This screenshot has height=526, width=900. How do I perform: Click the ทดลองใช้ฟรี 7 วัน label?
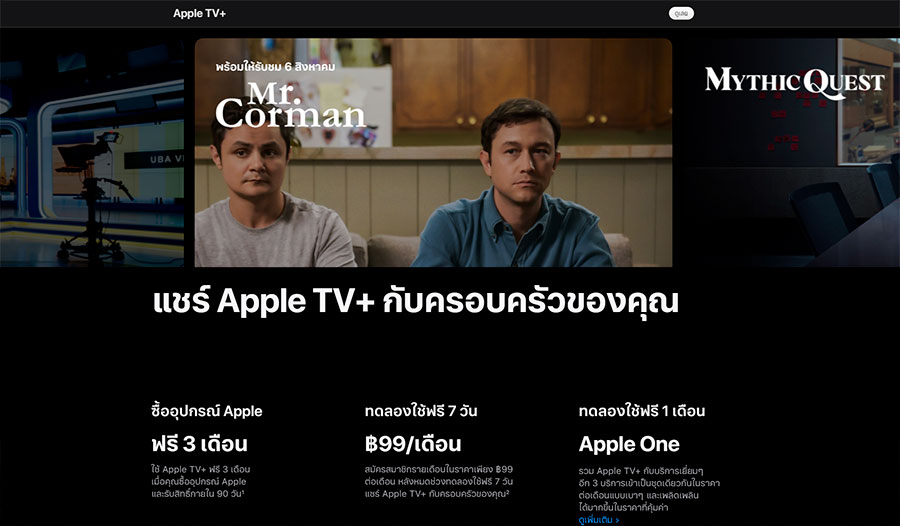point(421,411)
